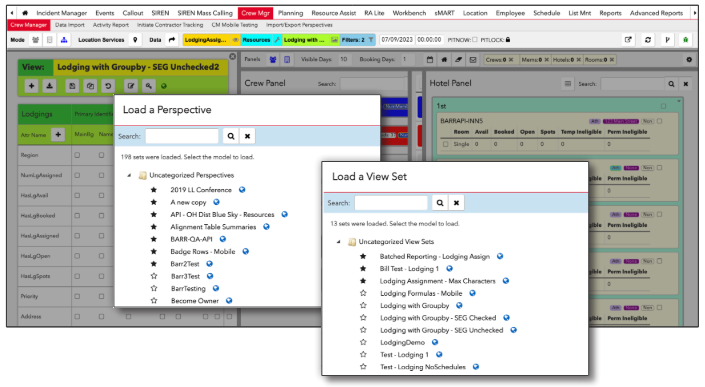Clear View Set search with X icon

456,203
